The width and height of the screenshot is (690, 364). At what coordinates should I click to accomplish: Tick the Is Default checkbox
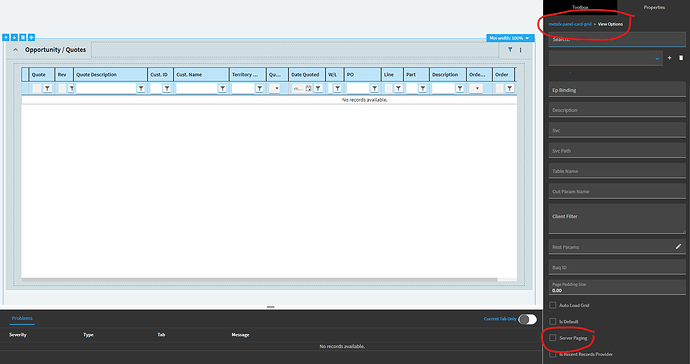[553, 321]
